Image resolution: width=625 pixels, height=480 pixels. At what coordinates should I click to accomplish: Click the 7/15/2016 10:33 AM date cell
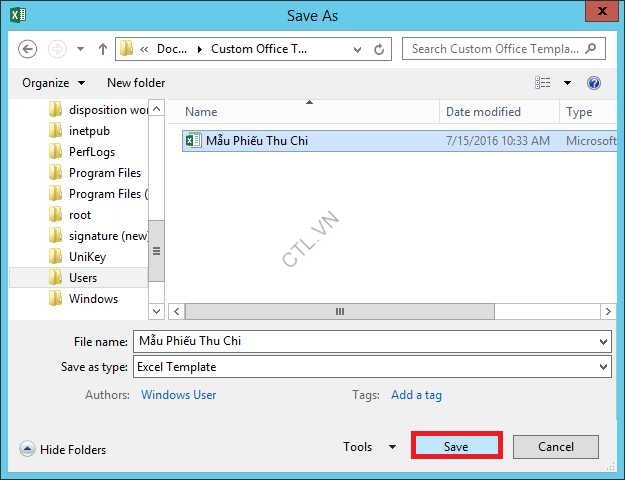coord(498,141)
